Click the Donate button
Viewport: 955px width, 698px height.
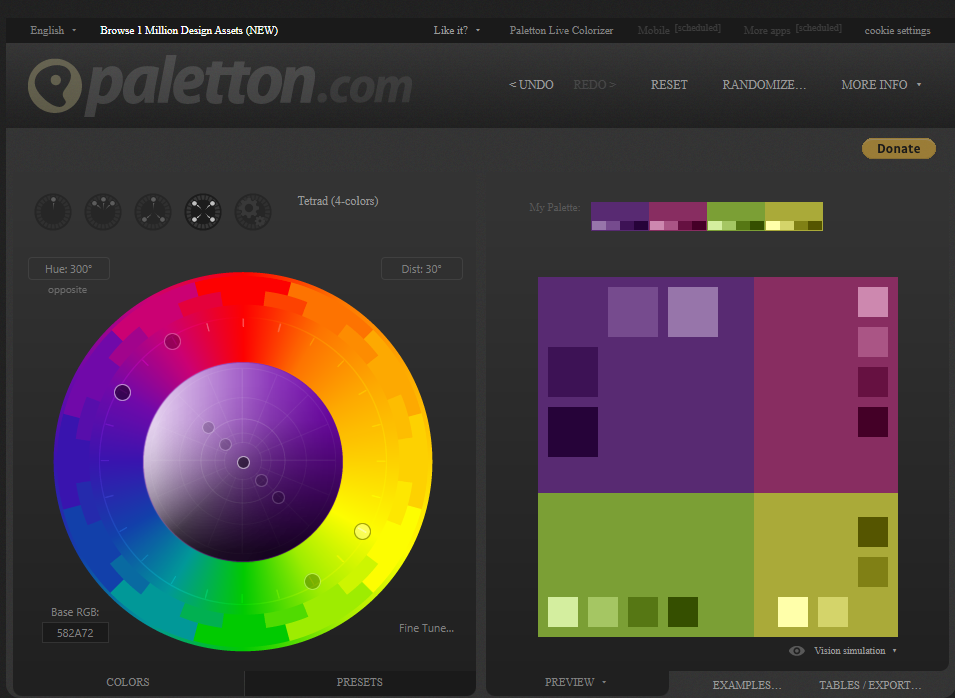pos(898,148)
